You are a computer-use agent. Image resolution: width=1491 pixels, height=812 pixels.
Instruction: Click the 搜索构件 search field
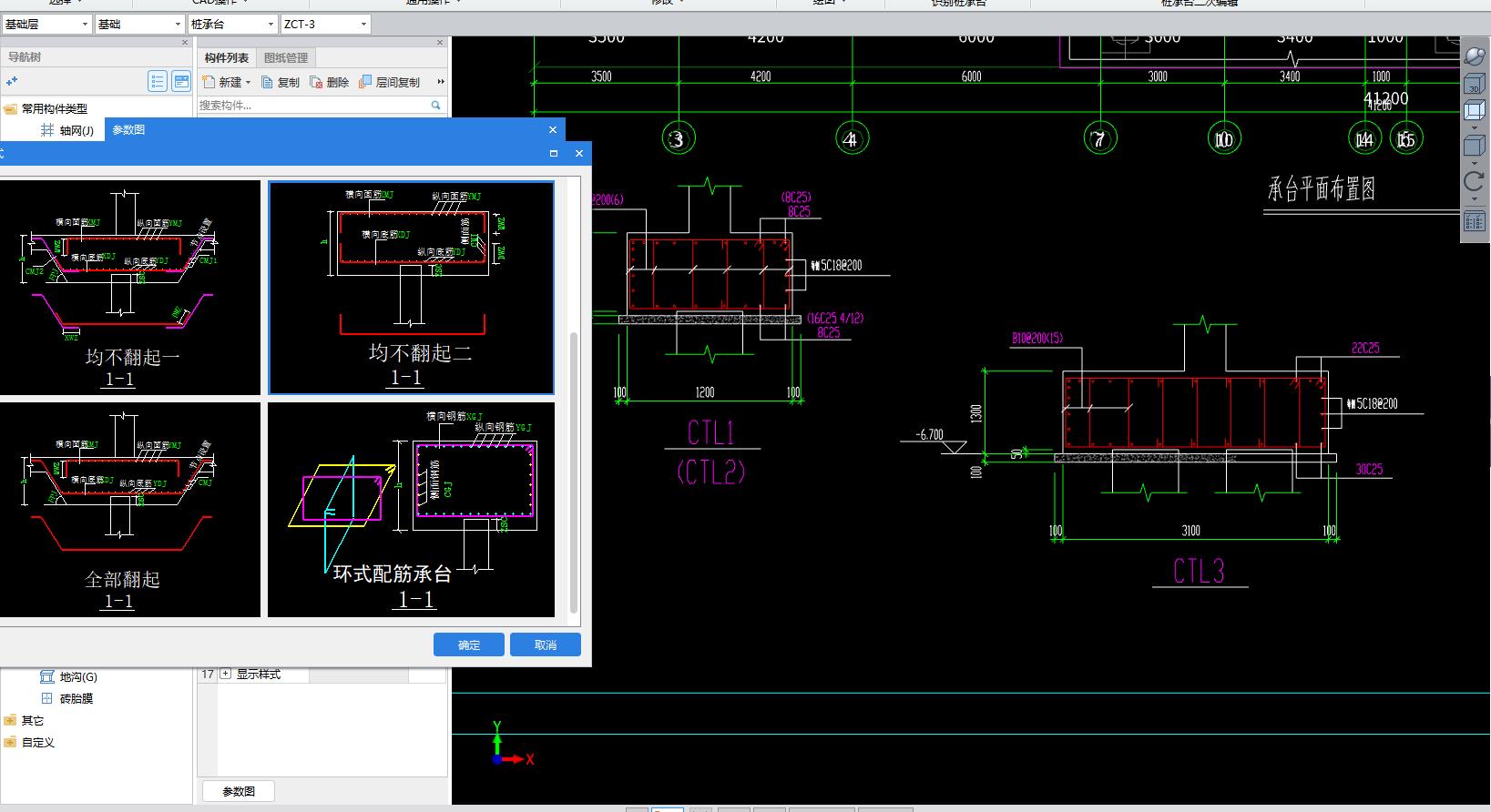click(312, 106)
